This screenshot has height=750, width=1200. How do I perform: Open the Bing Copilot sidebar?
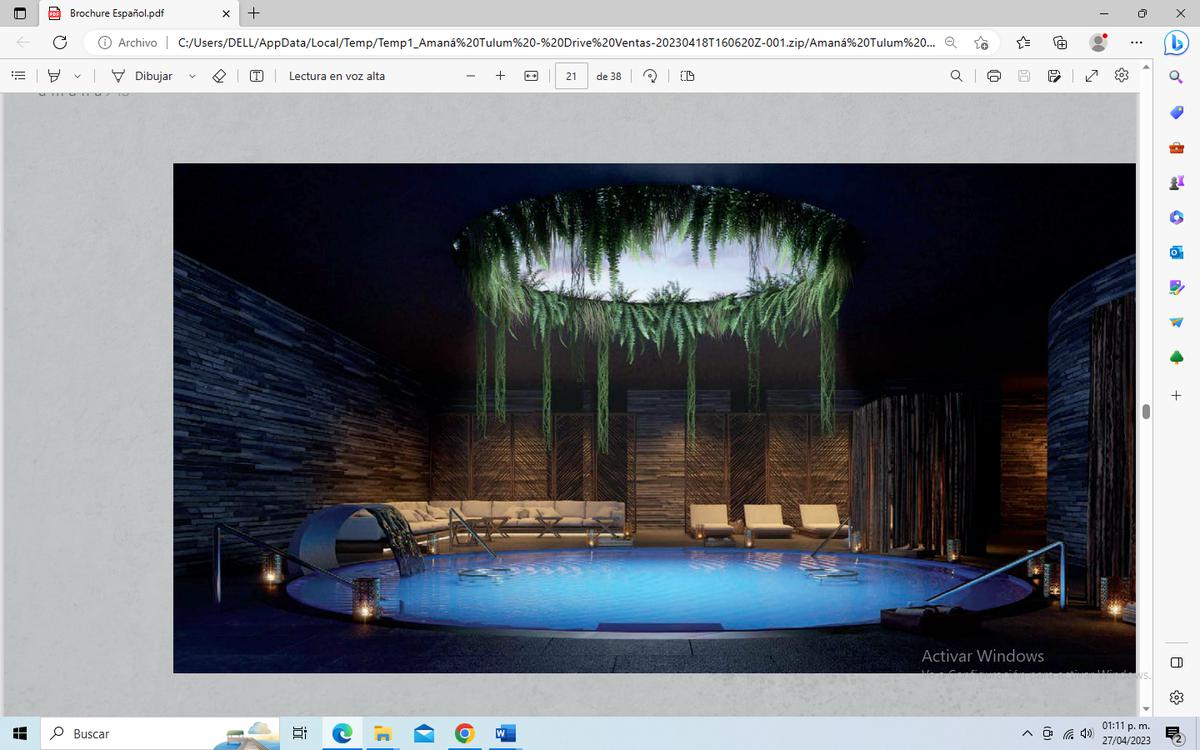click(x=1175, y=43)
